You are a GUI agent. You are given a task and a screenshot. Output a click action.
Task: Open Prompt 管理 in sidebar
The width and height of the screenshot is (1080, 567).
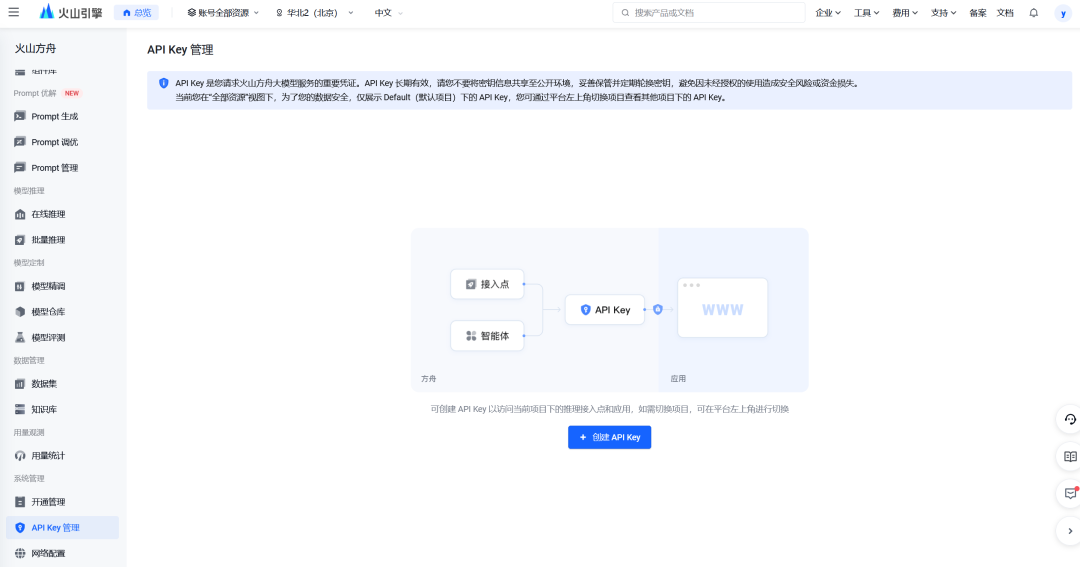[62, 167]
